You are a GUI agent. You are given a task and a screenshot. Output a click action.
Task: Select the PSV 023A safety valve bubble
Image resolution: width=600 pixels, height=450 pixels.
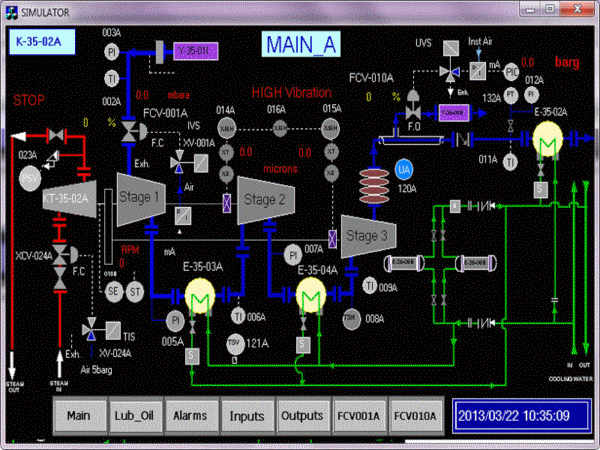coord(30,178)
